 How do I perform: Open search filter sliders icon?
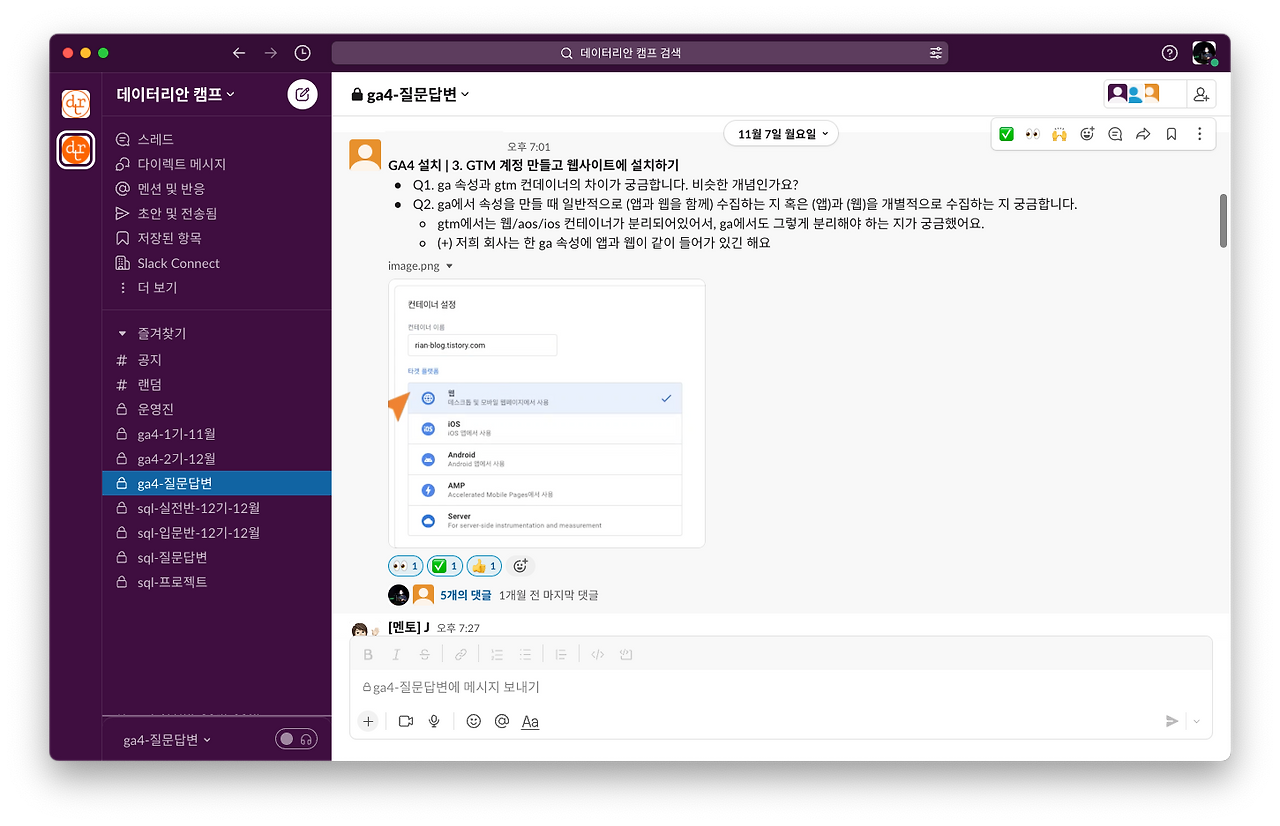[x=936, y=53]
